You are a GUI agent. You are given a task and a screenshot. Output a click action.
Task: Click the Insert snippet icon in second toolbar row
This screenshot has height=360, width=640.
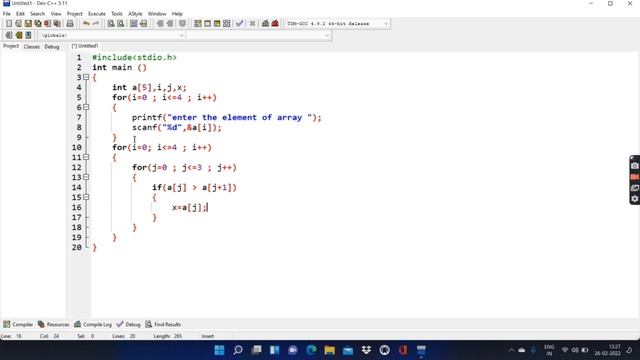(9, 35)
